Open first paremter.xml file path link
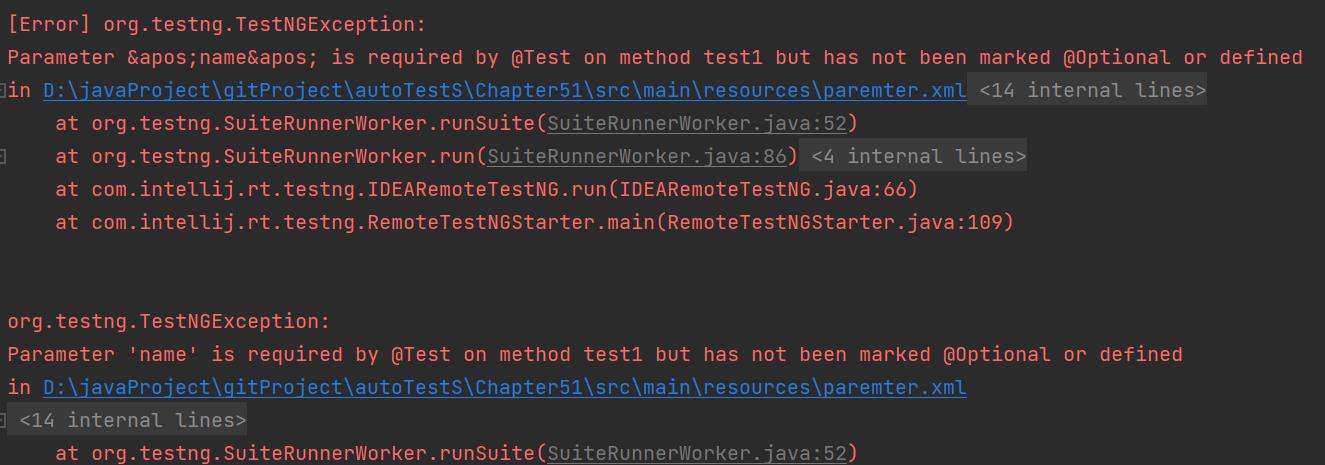Screen dimensions: 1325x465 [505, 91]
